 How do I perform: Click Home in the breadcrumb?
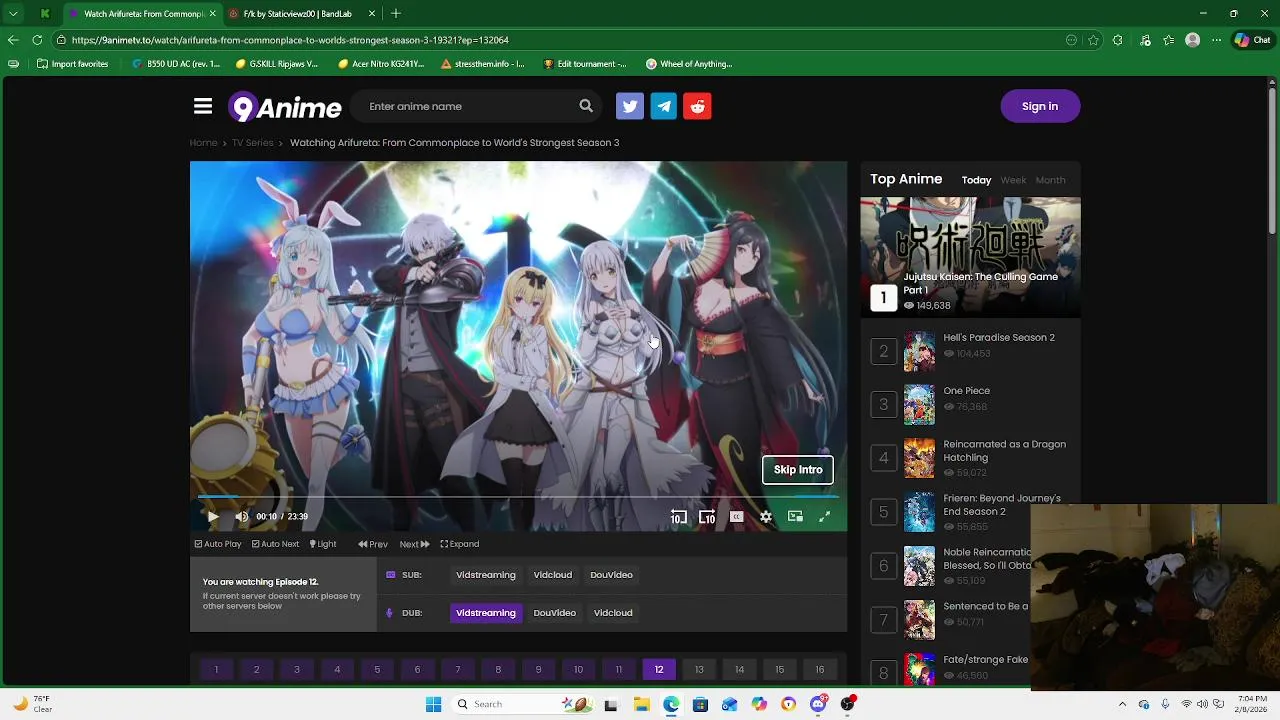(204, 143)
